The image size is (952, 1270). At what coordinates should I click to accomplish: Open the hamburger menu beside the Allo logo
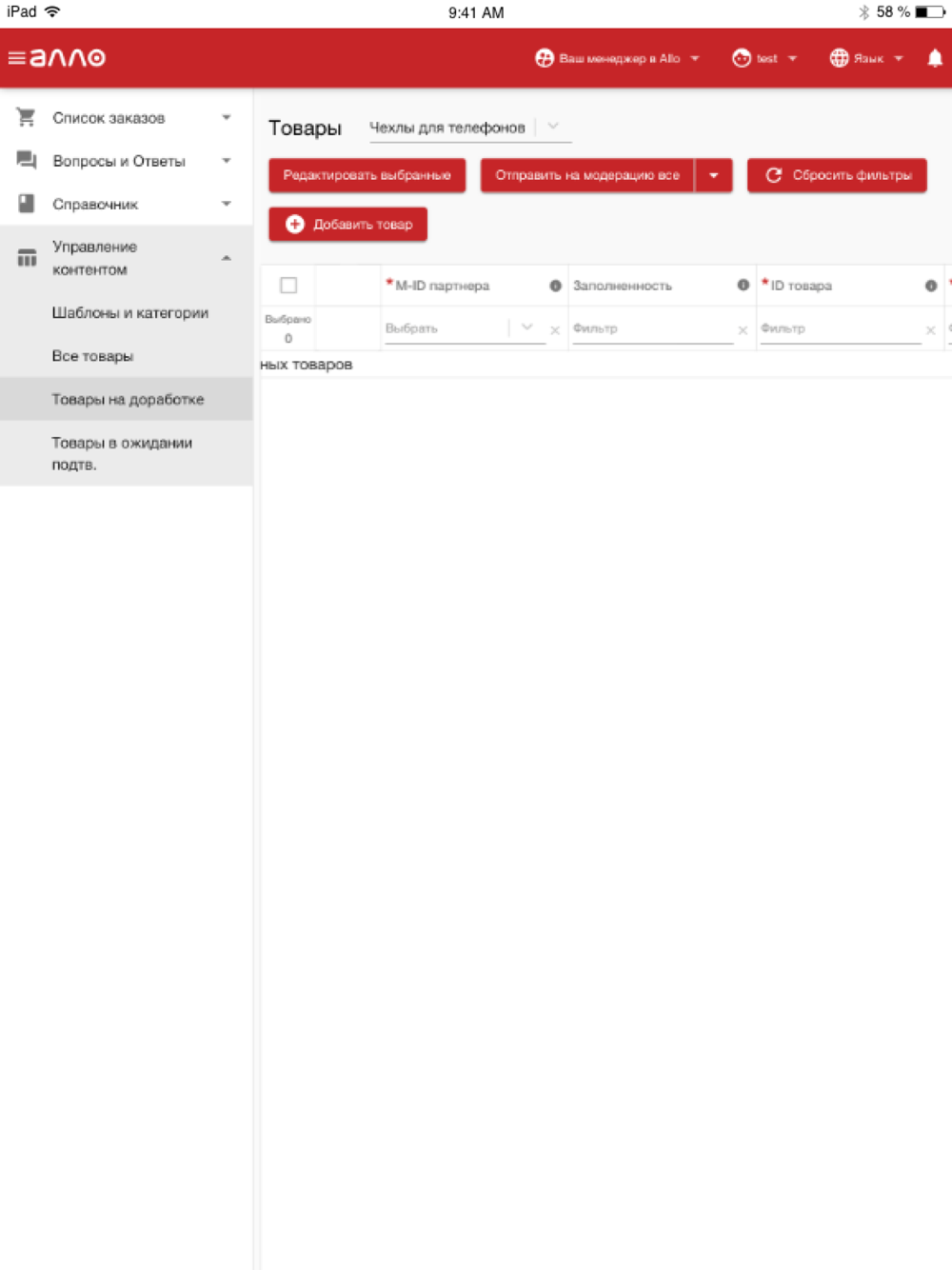[x=16, y=58]
